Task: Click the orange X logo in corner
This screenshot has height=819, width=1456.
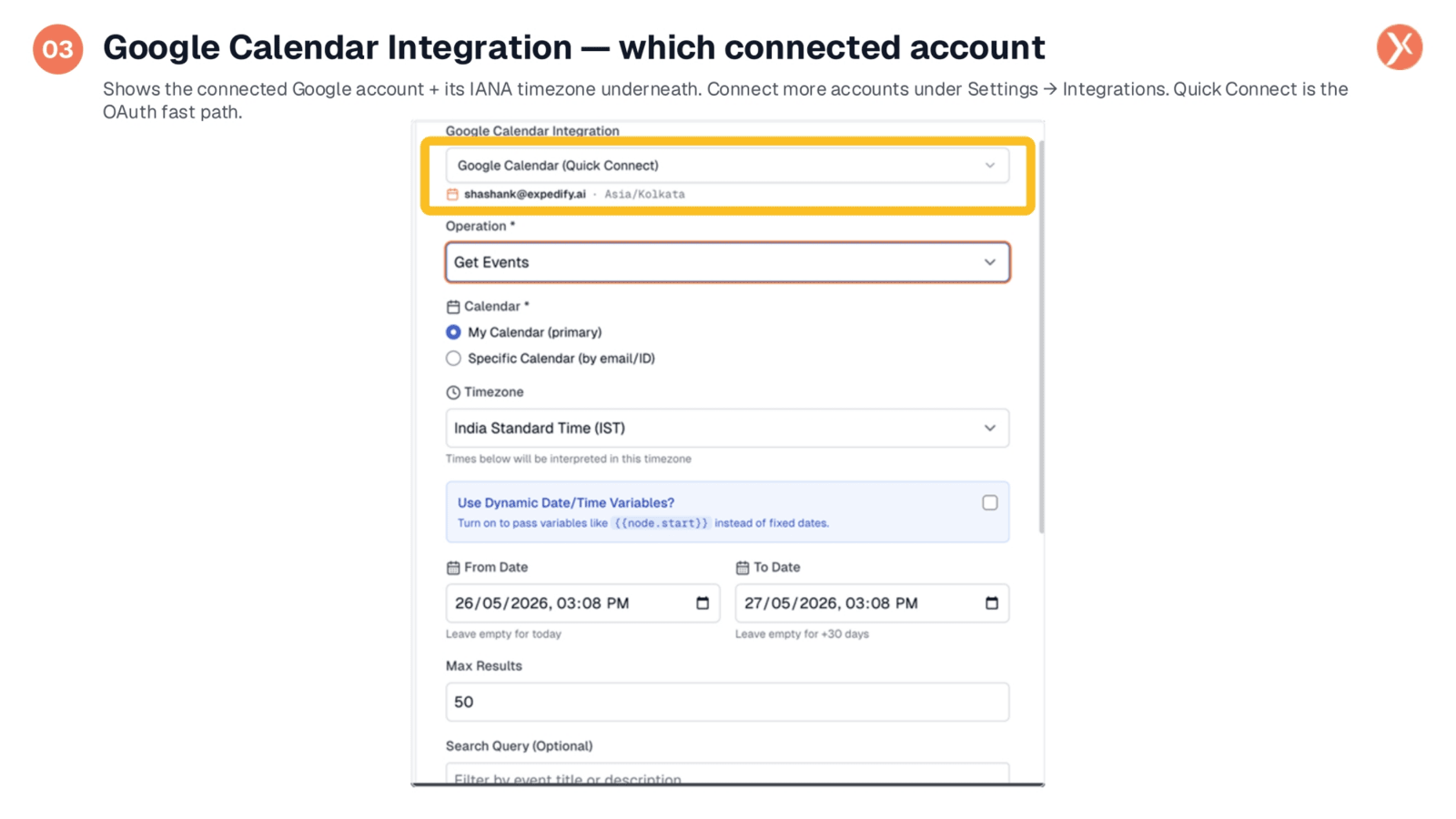Action: (x=1400, y=47)
